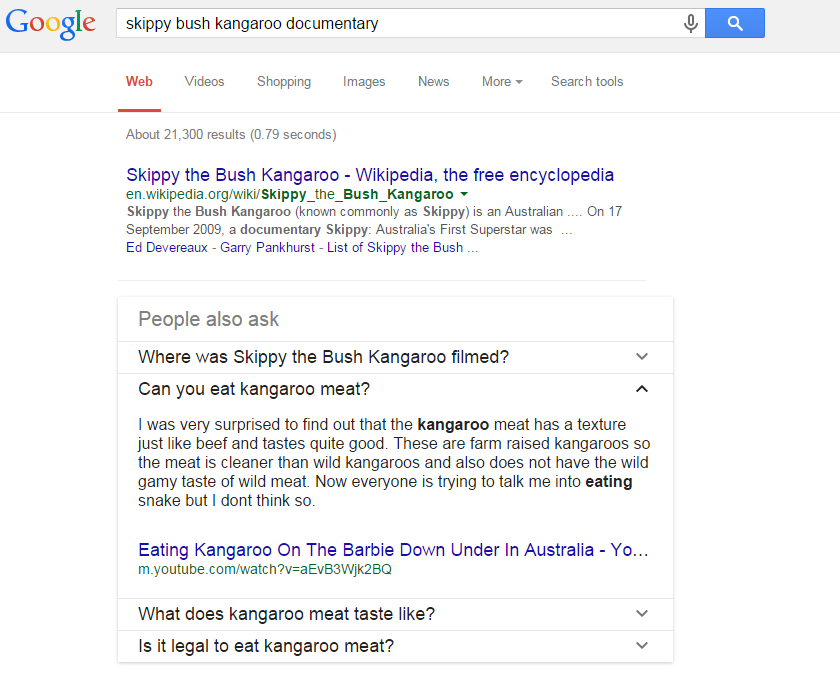Expand "Is it legal to eat kangaroo meat?"

(x=395, y=646)
